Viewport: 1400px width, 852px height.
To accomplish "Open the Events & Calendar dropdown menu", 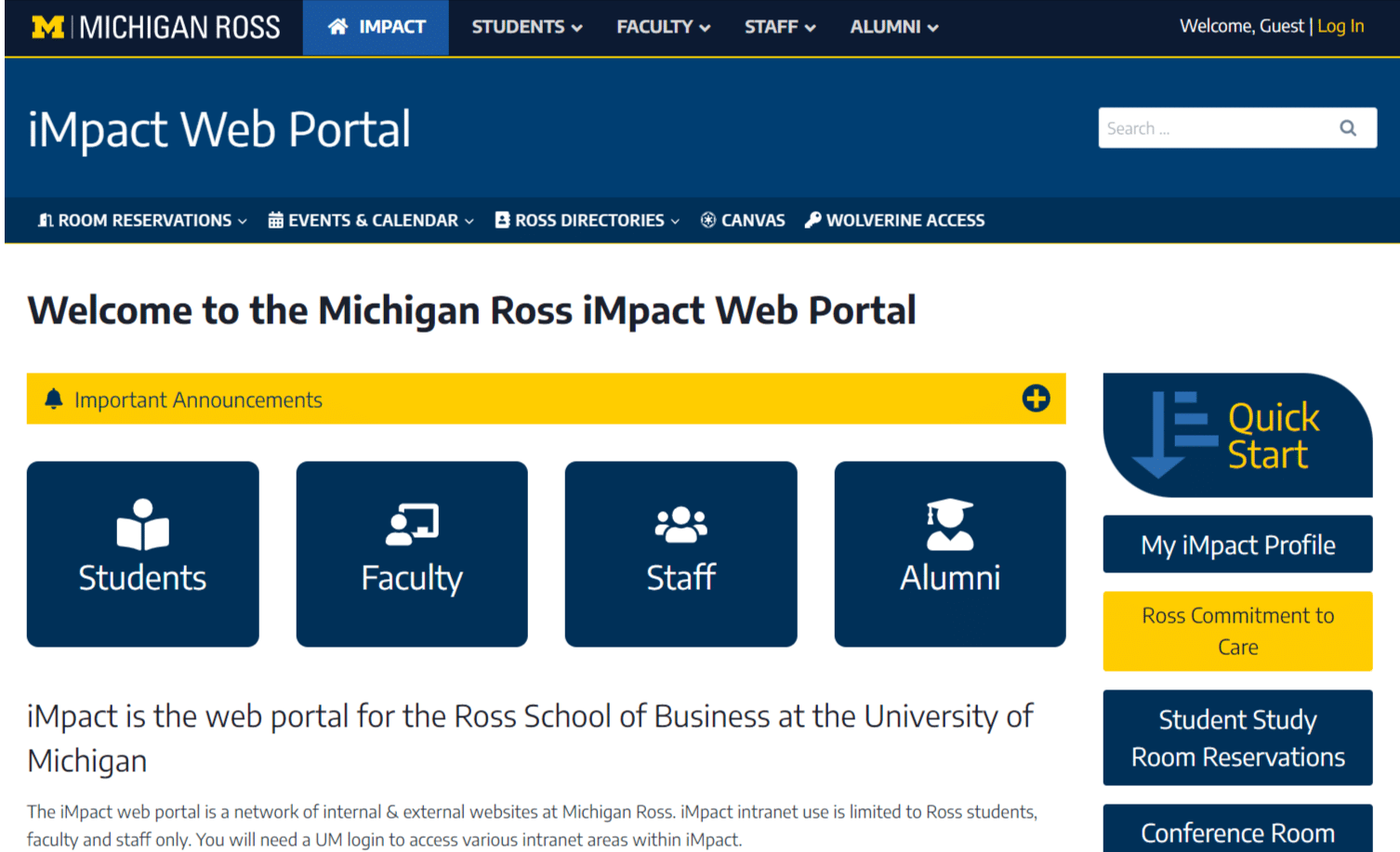I will click(x=371, y=220).
